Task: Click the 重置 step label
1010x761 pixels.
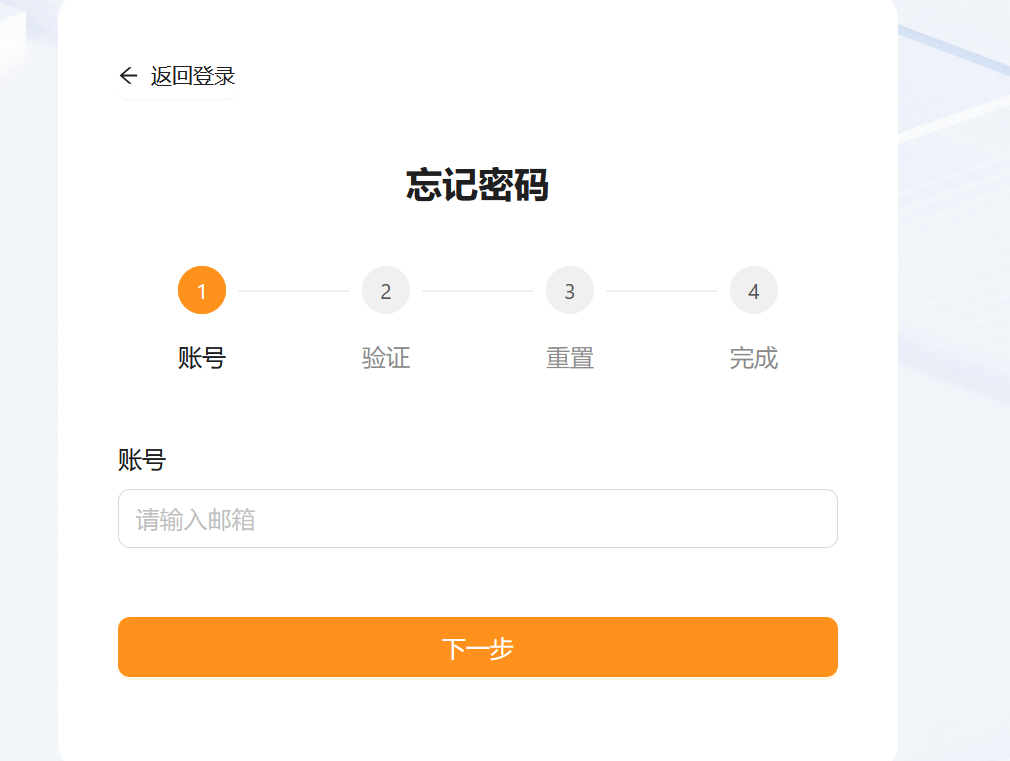Action: coord(570,358)
